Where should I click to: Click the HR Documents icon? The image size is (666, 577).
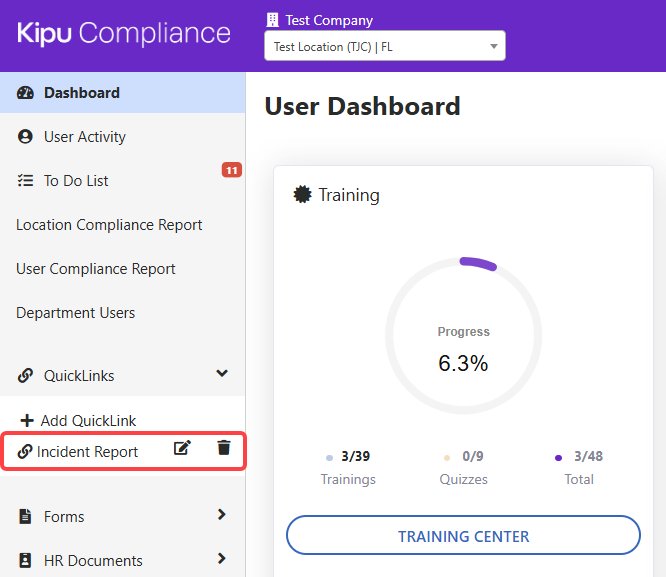click(x=26, y=561)
